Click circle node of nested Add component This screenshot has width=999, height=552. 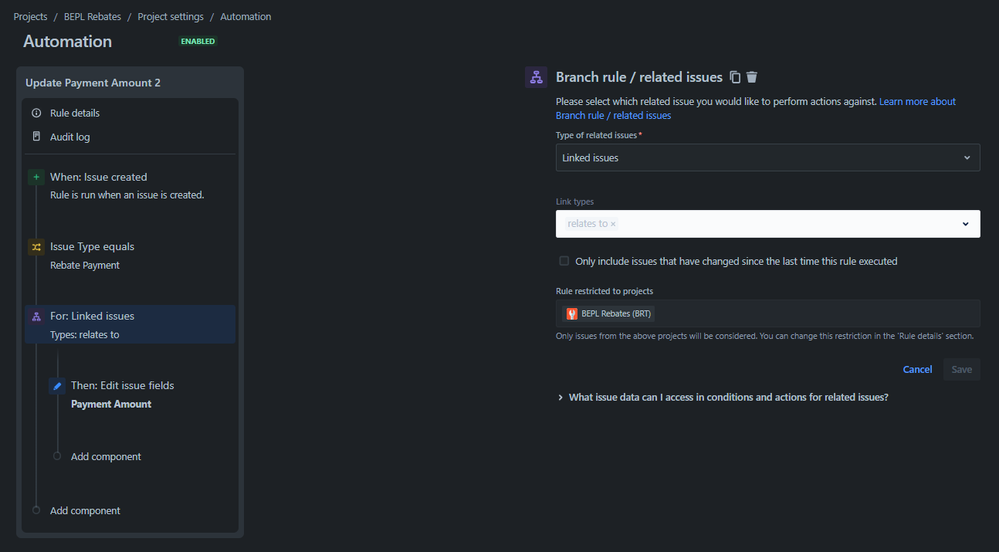tap(57, 456)
